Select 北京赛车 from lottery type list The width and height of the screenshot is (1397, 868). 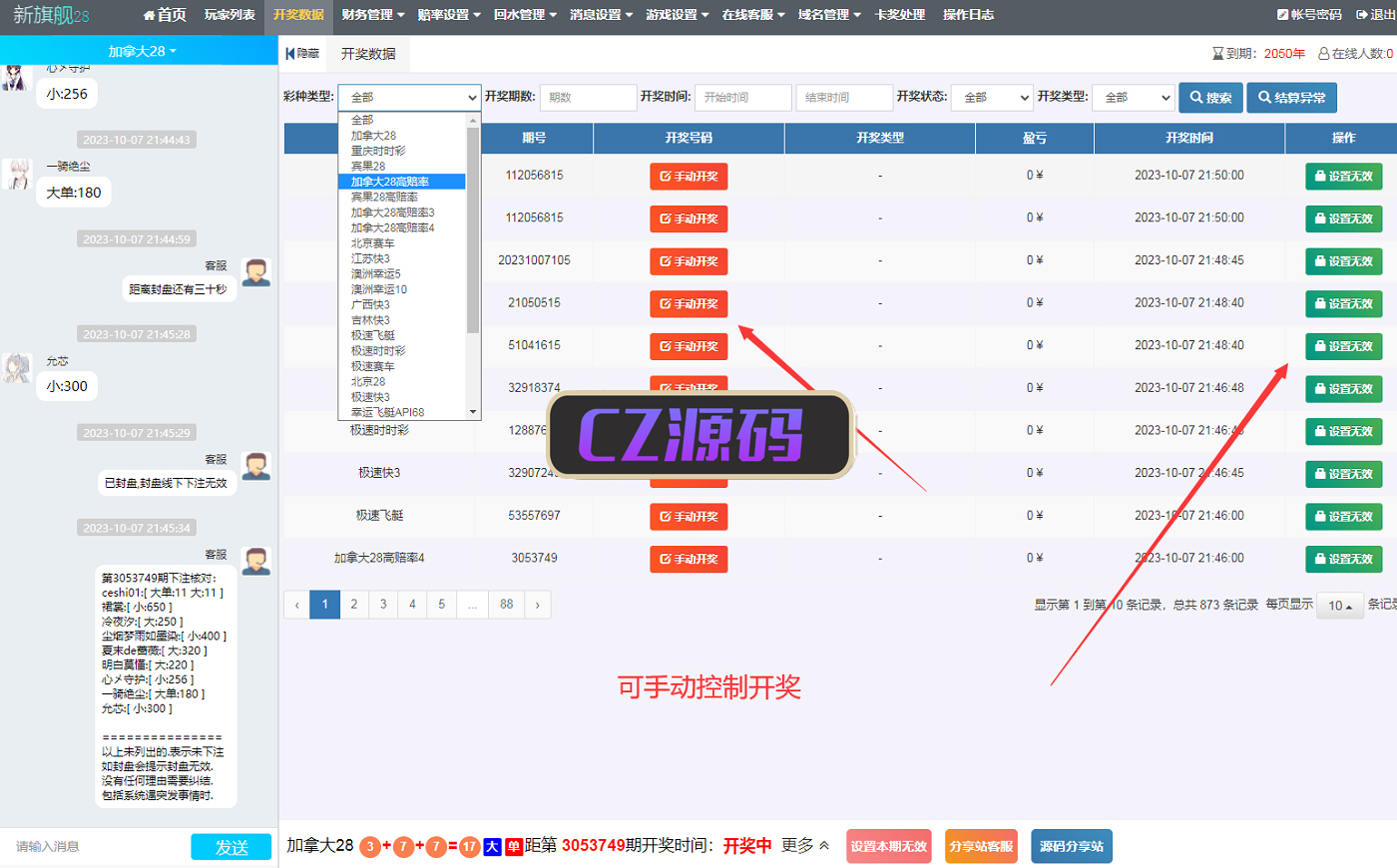point(373,243)
